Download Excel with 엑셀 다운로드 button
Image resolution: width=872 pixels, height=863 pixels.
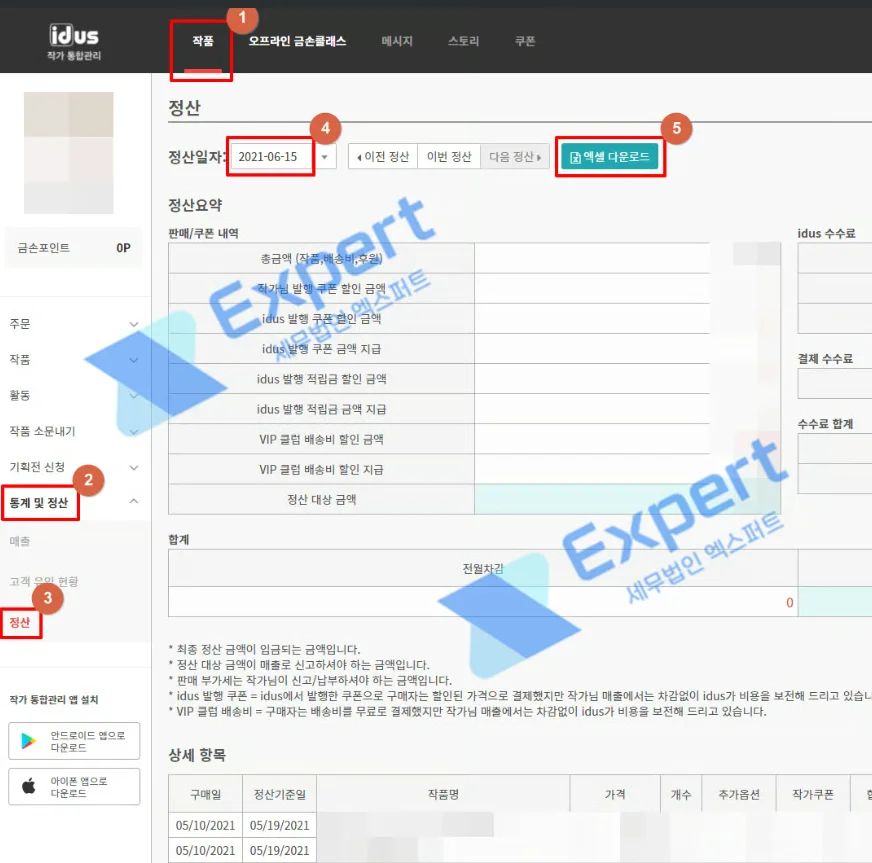(610, 157)
